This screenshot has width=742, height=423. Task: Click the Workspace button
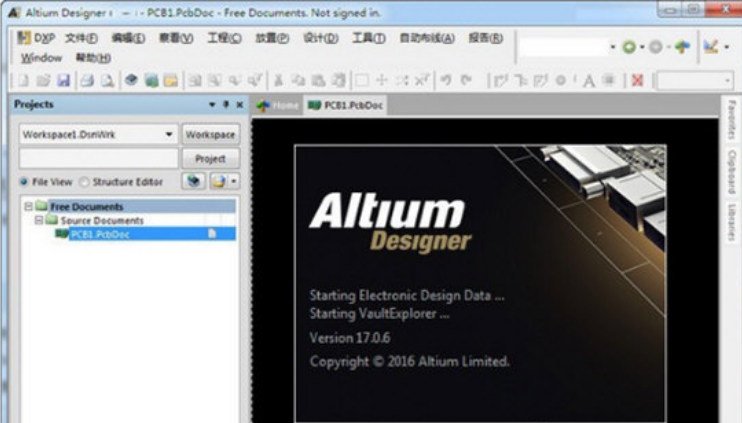pyautogui.click(x=211, y=134)
